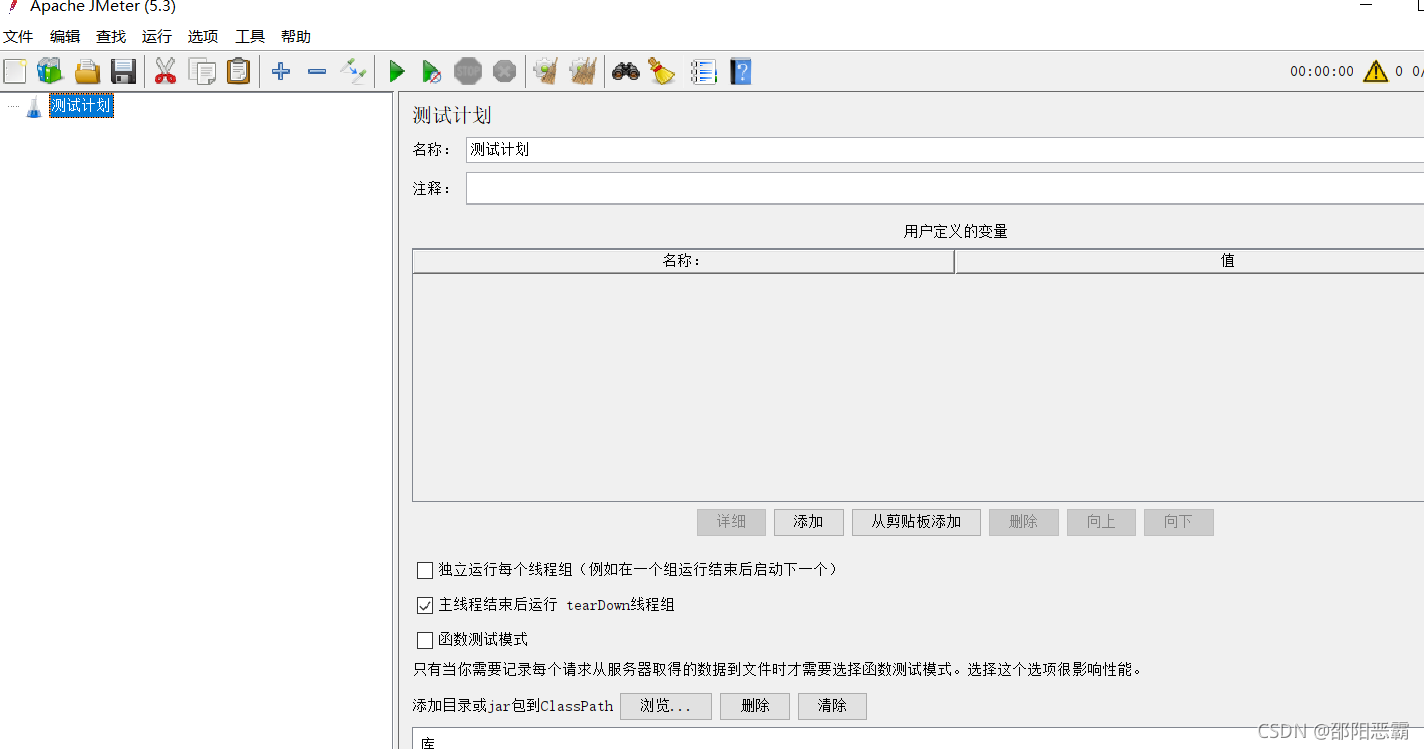This screenshot has width=1424, height=749.
Task: Reset search with the yellow broom icon
Action: tap(662, 71)
